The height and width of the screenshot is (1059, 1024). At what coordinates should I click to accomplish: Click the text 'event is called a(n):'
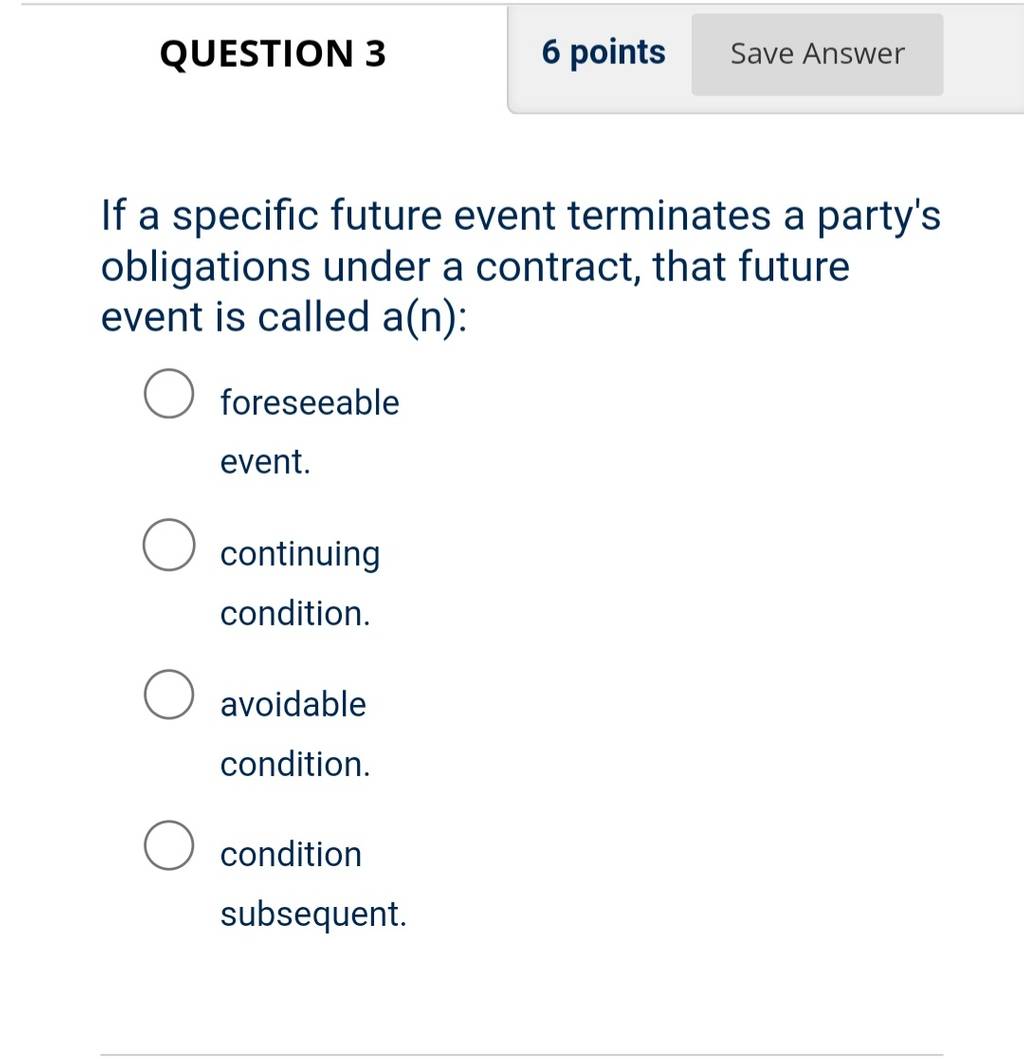pyautogui.click(x=284, y=317)
